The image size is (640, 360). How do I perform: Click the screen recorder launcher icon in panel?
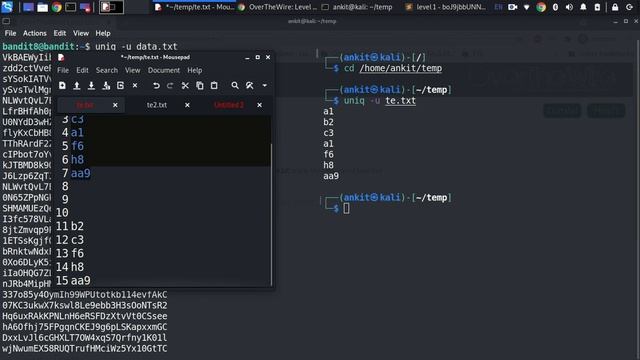[x=85, y=7]
